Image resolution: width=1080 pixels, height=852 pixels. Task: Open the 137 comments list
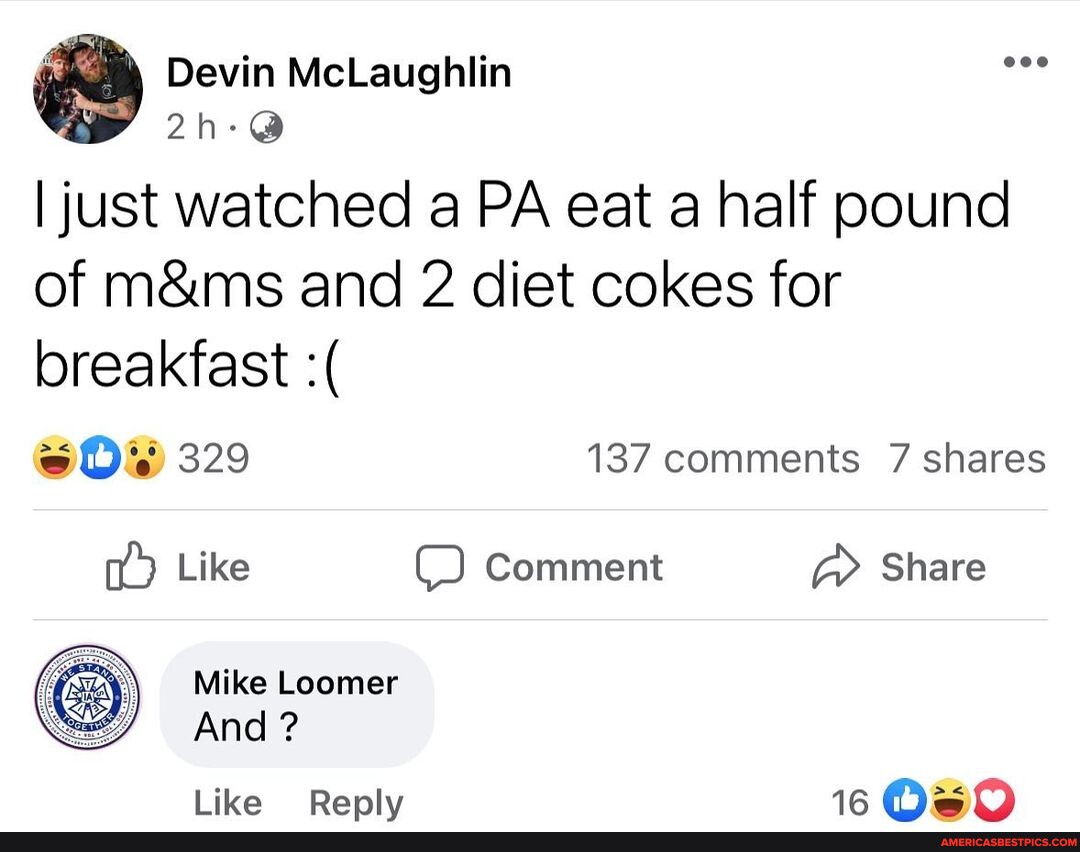point(722,458)
